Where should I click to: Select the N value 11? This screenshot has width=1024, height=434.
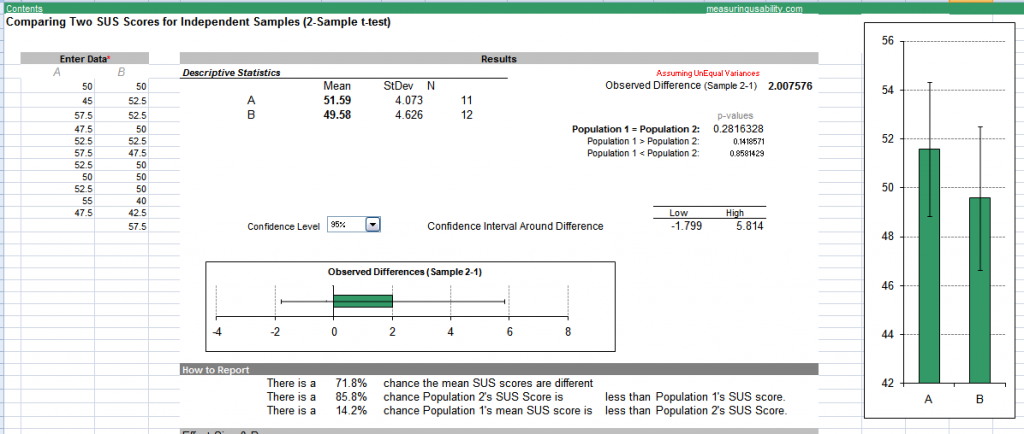point(466,101)
